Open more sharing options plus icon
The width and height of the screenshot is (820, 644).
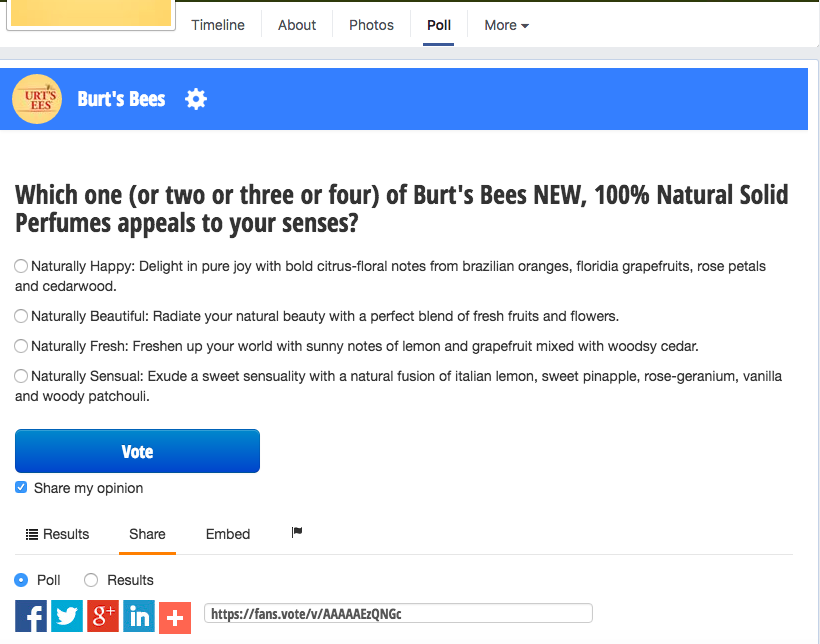tap(175, 617)
